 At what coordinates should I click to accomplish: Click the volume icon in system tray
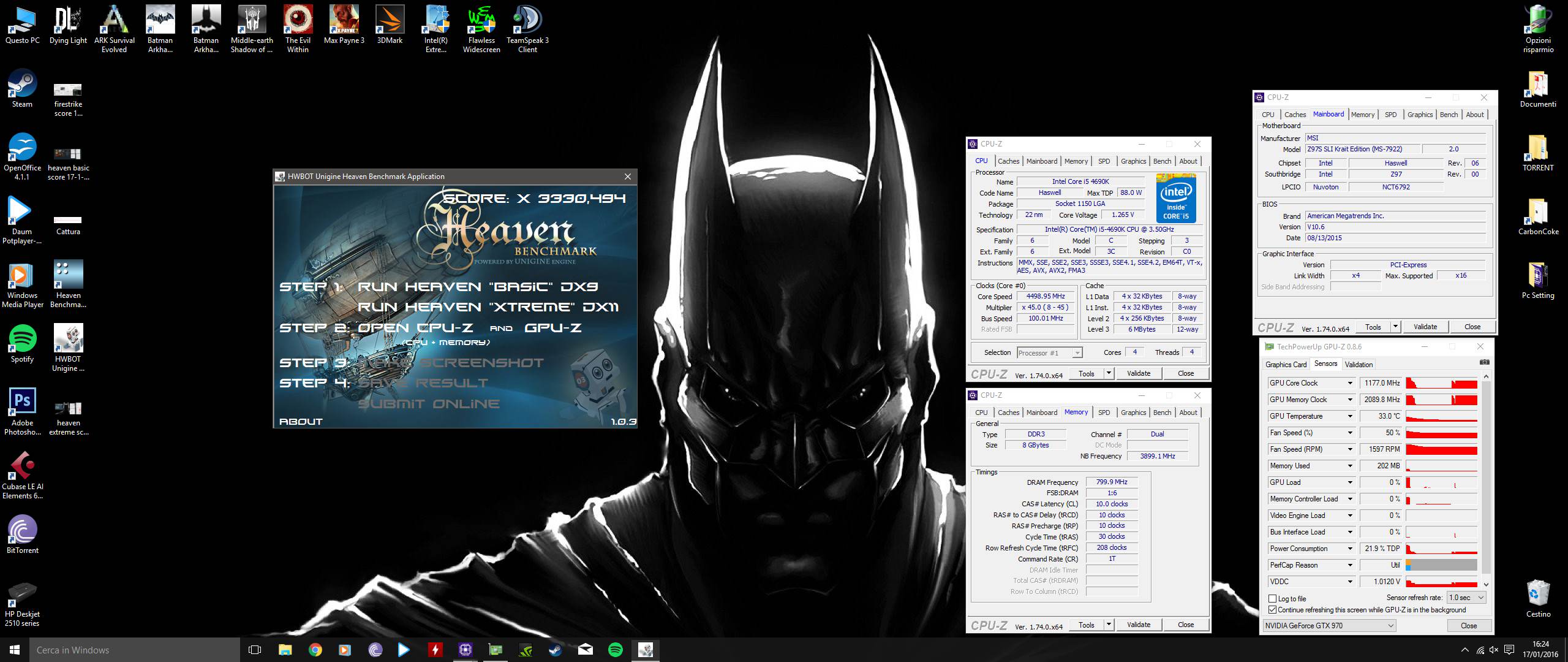[1494, 650]
